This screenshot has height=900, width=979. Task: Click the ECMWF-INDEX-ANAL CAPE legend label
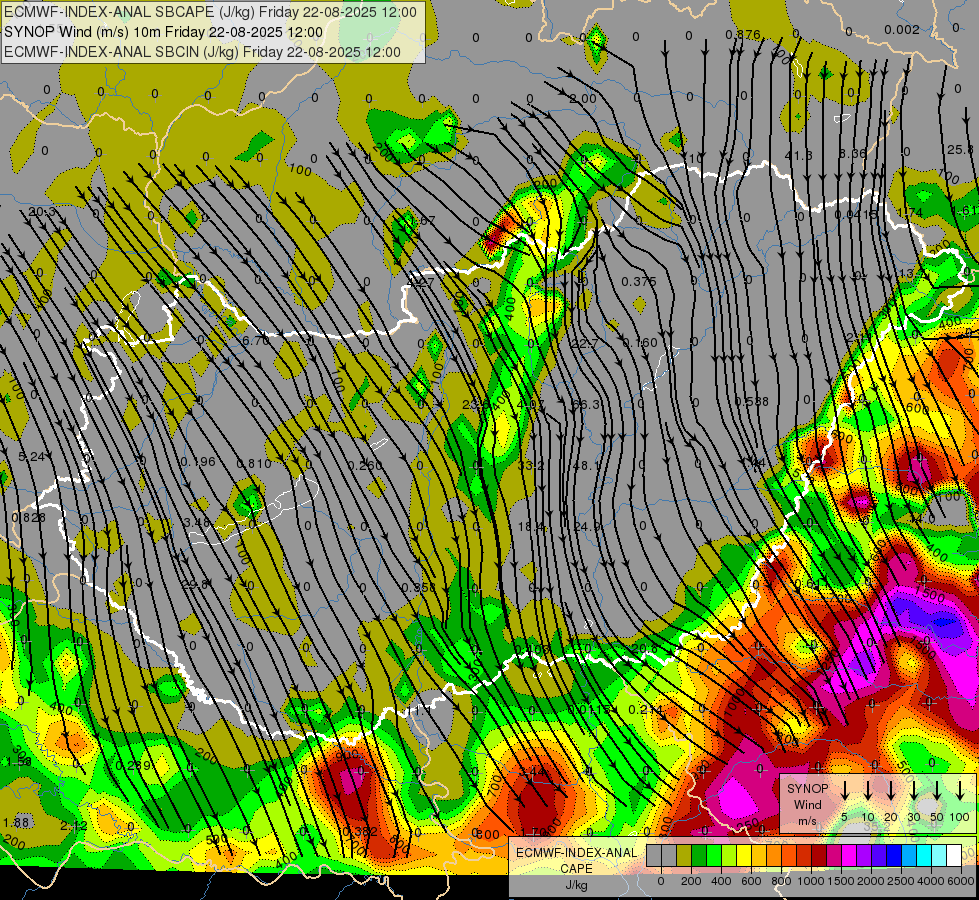pyautogui.click(x=576, y=868)
